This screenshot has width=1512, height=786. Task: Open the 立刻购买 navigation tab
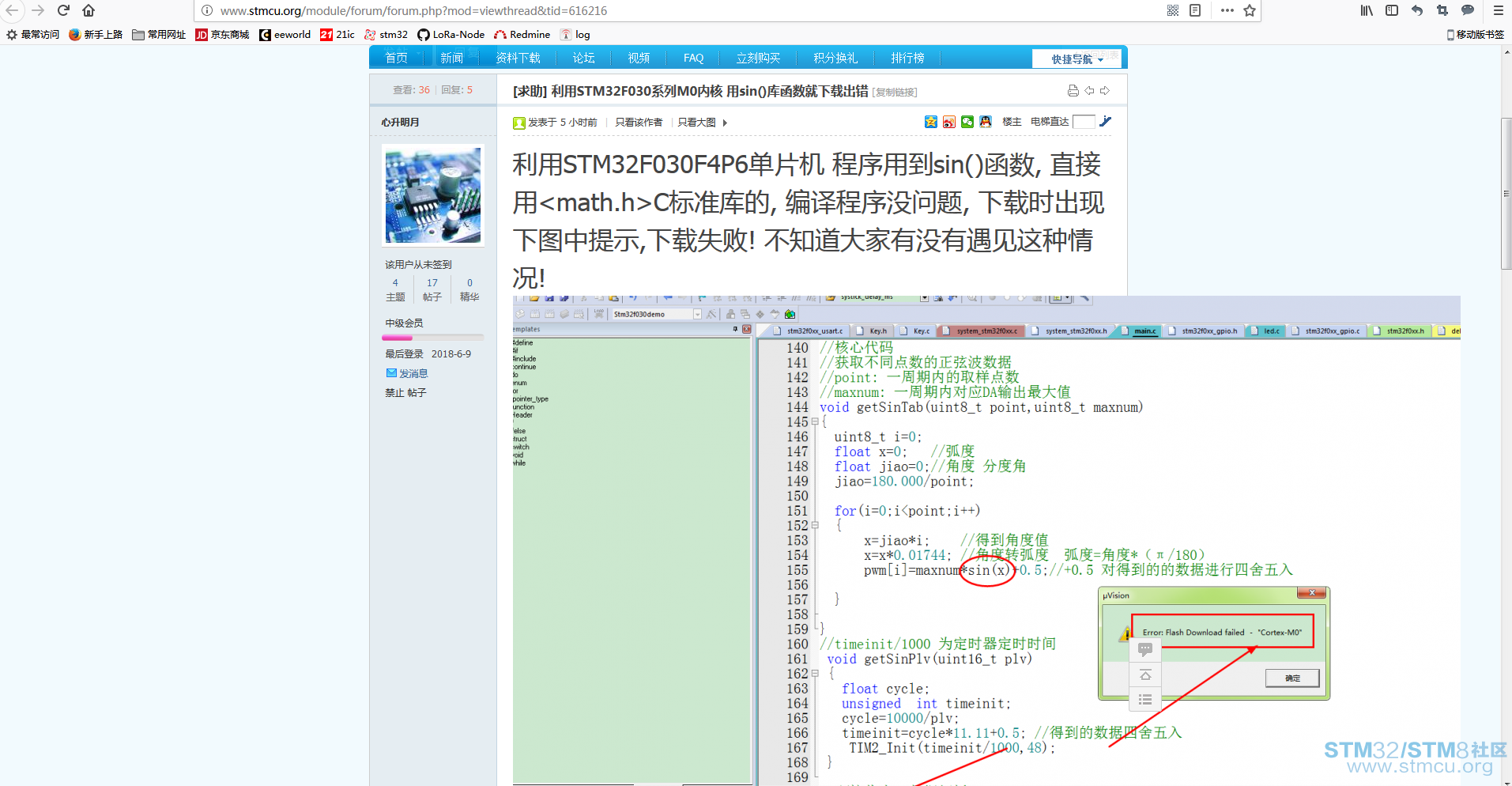tap(758, 58)
